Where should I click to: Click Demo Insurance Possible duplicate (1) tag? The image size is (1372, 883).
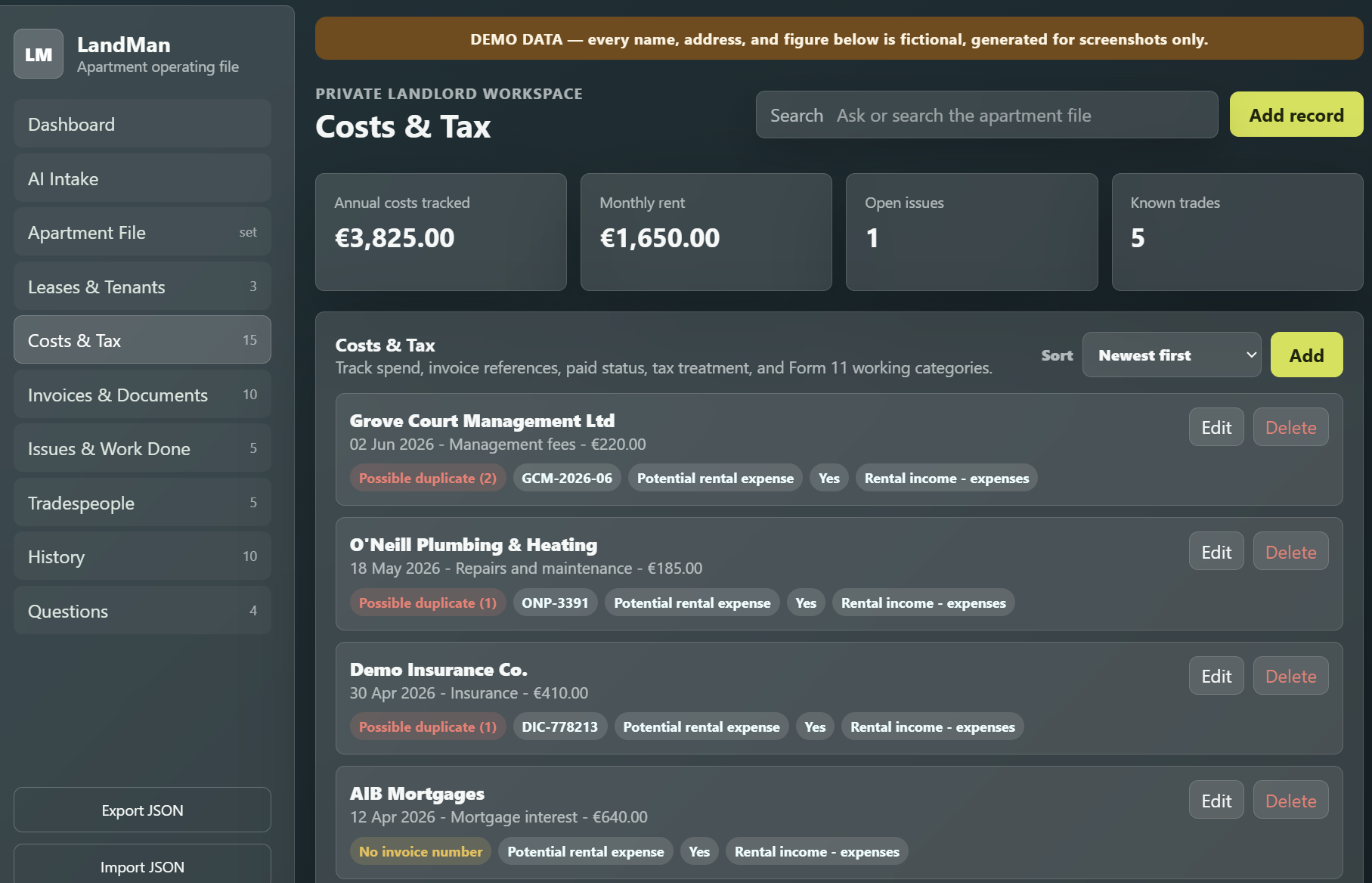[x=428, y=727]
